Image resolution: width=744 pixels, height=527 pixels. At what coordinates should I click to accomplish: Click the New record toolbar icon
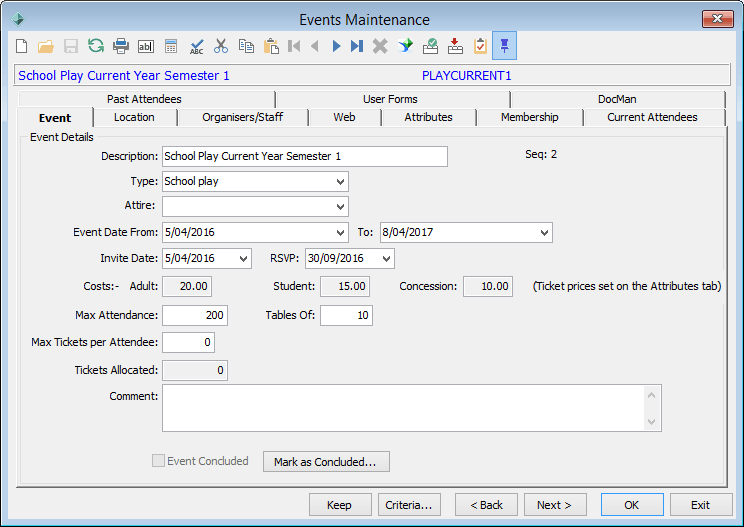21,46
